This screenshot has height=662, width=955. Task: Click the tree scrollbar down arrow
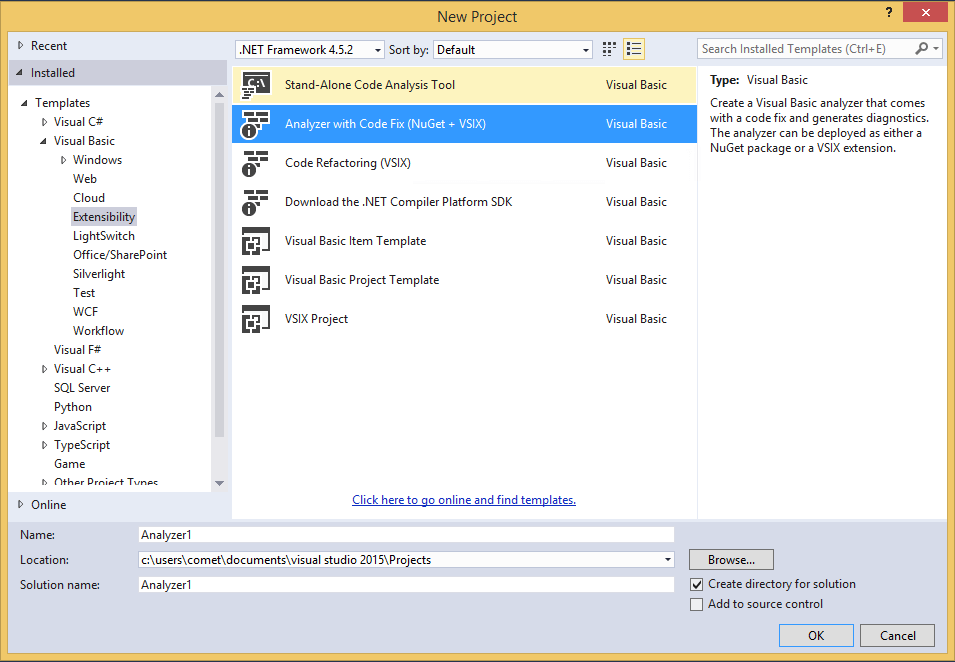point(219,483)
